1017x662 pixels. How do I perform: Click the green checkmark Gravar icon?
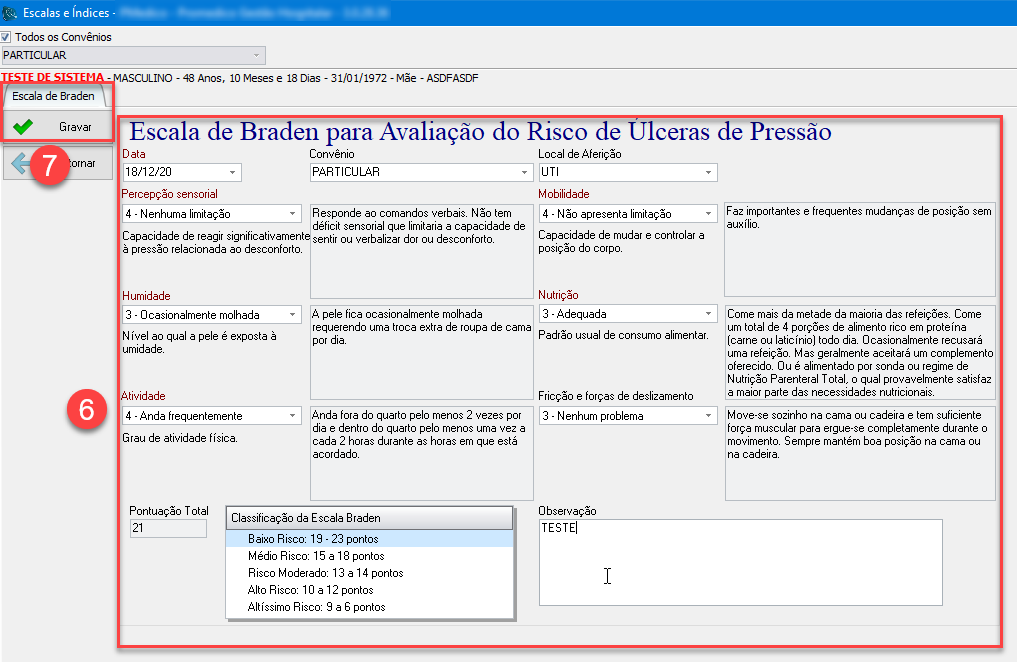(x=22, y=127)
